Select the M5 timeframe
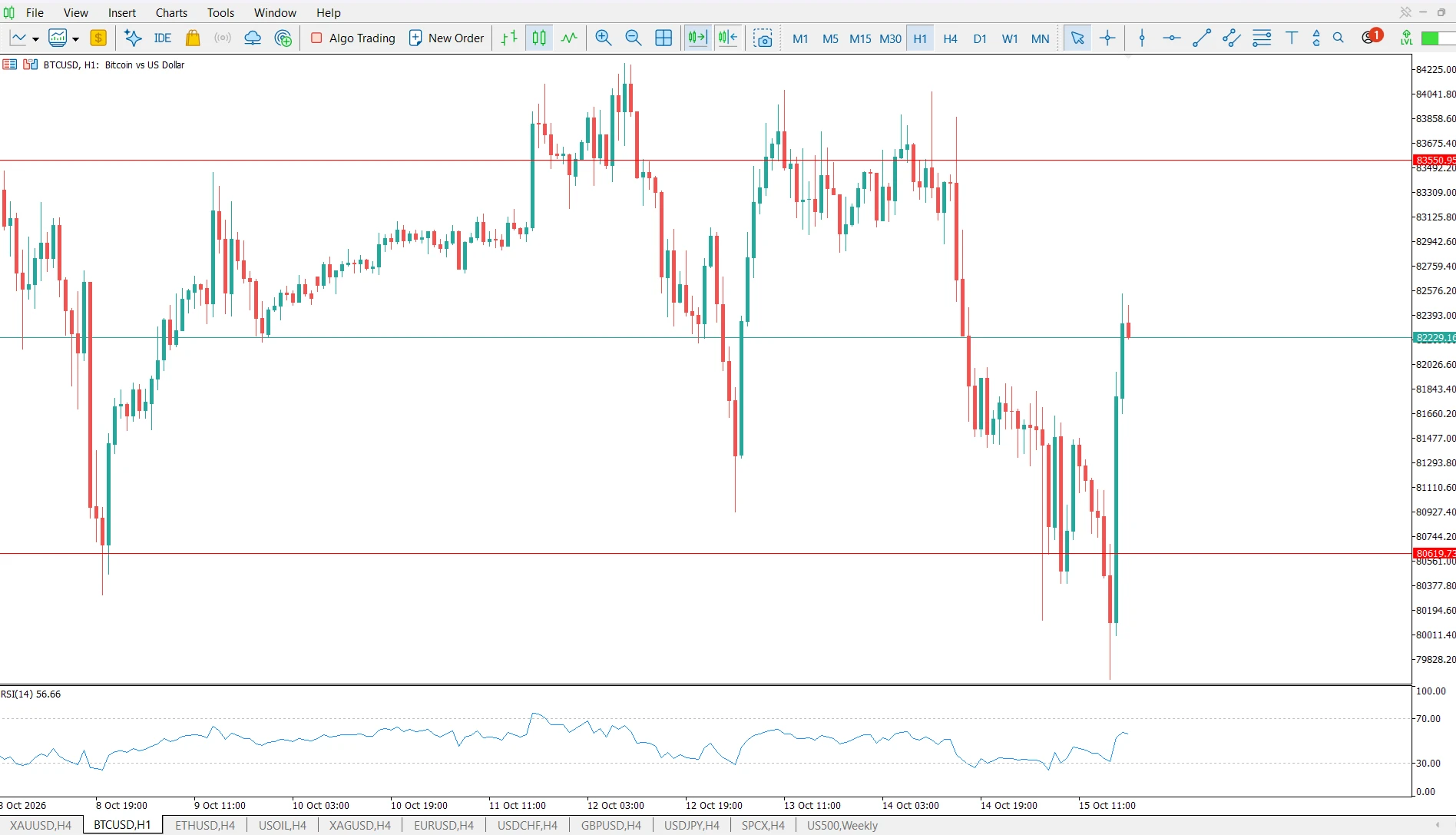 (830, 38)
